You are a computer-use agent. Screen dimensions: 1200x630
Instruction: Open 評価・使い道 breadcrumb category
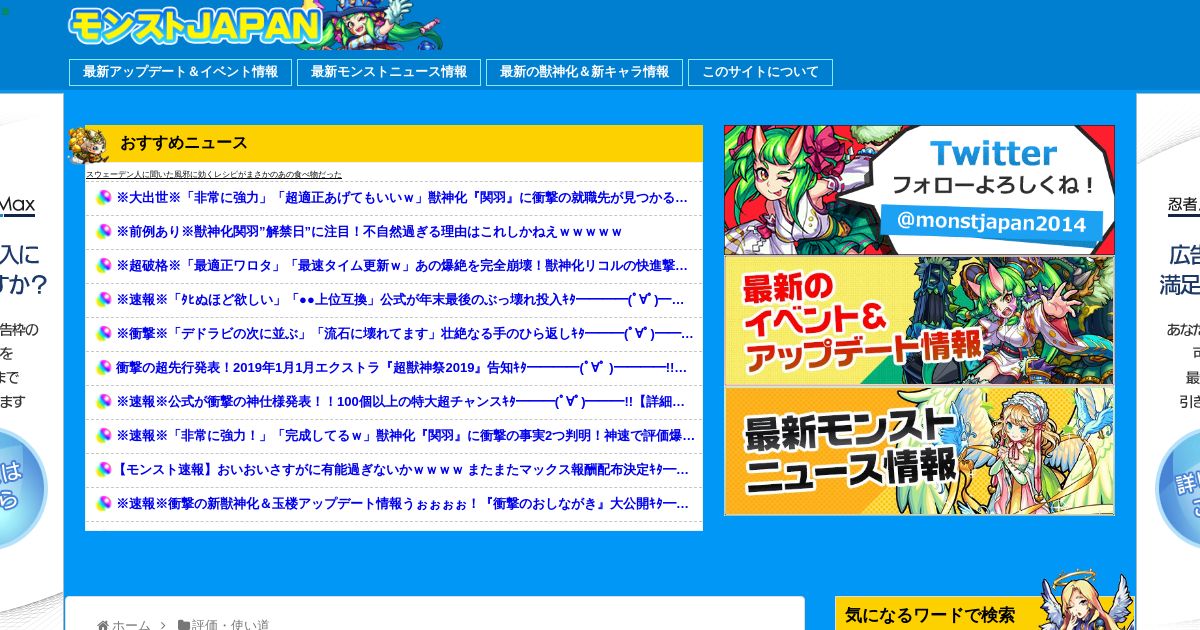coord(230,626)
